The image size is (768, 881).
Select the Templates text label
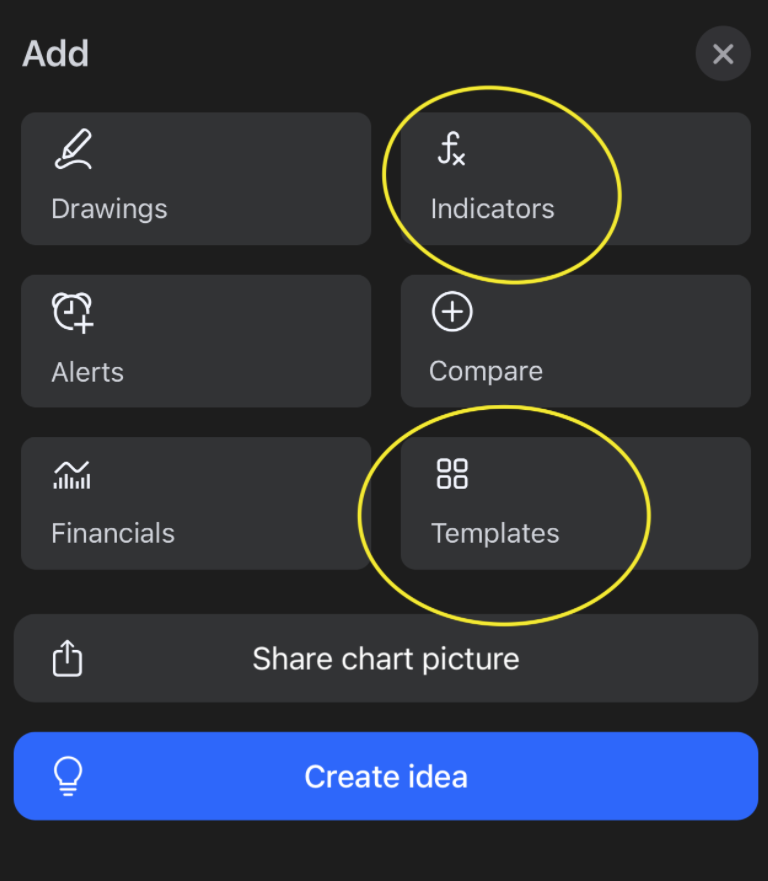[495, 533]
